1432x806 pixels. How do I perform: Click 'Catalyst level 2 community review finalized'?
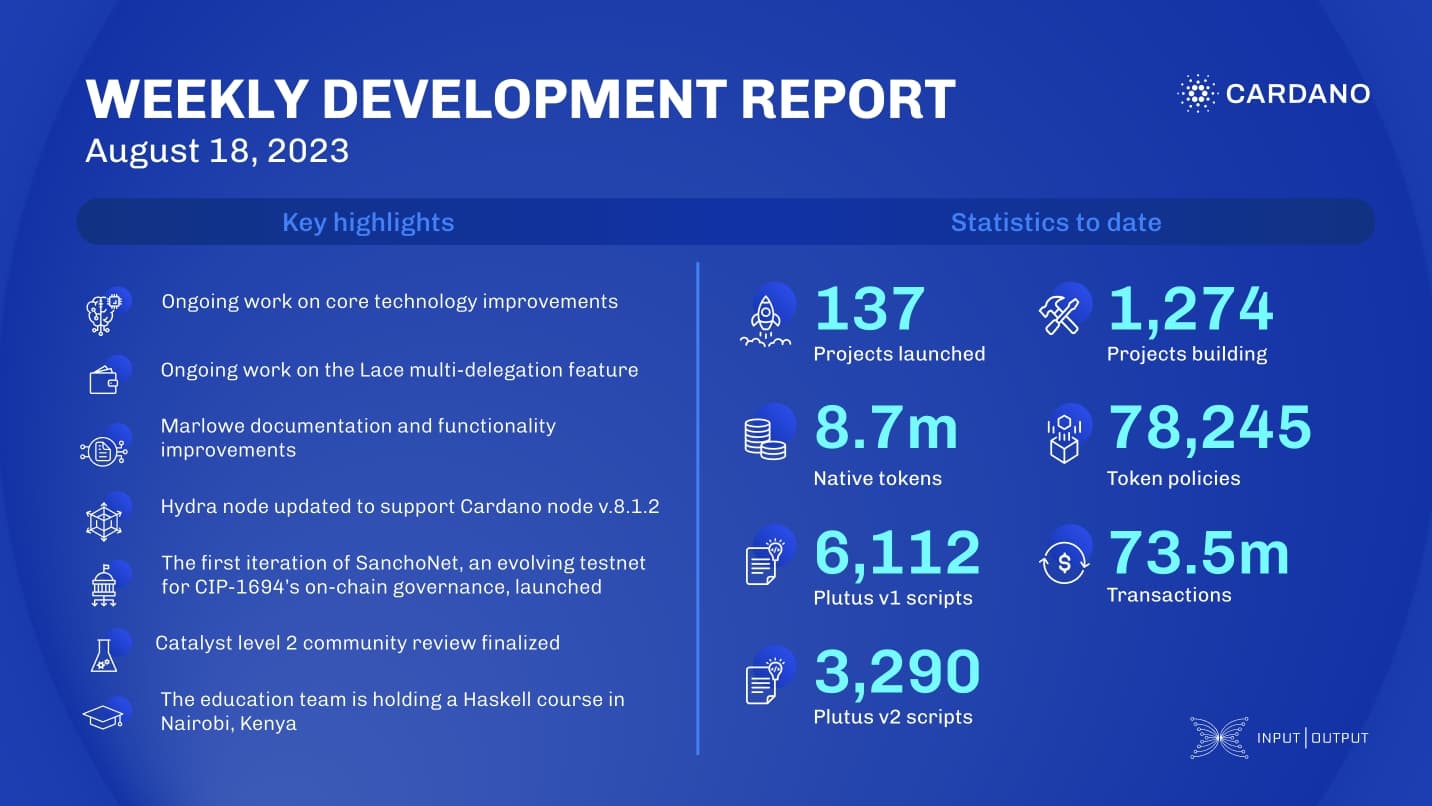pyautogui.click(x=357, y=643)
